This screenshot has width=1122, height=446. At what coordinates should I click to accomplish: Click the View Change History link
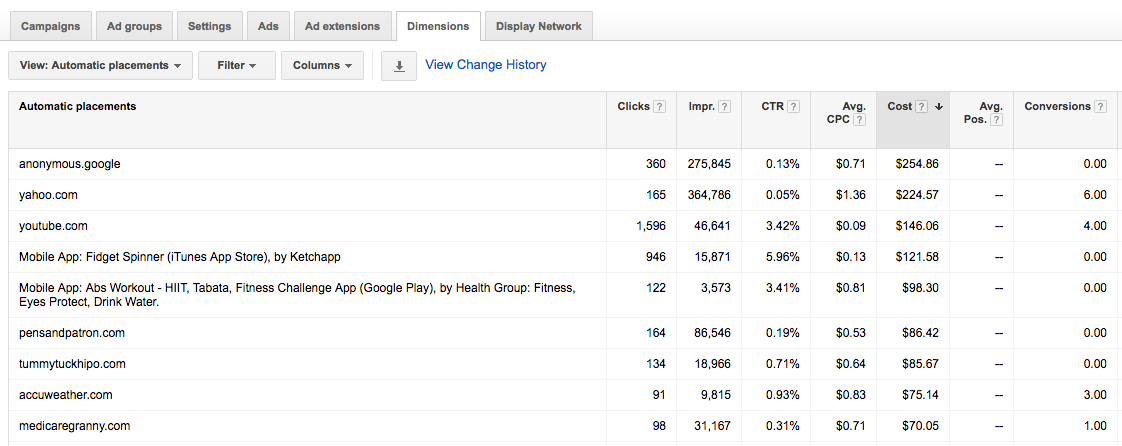tap(486, 65)
